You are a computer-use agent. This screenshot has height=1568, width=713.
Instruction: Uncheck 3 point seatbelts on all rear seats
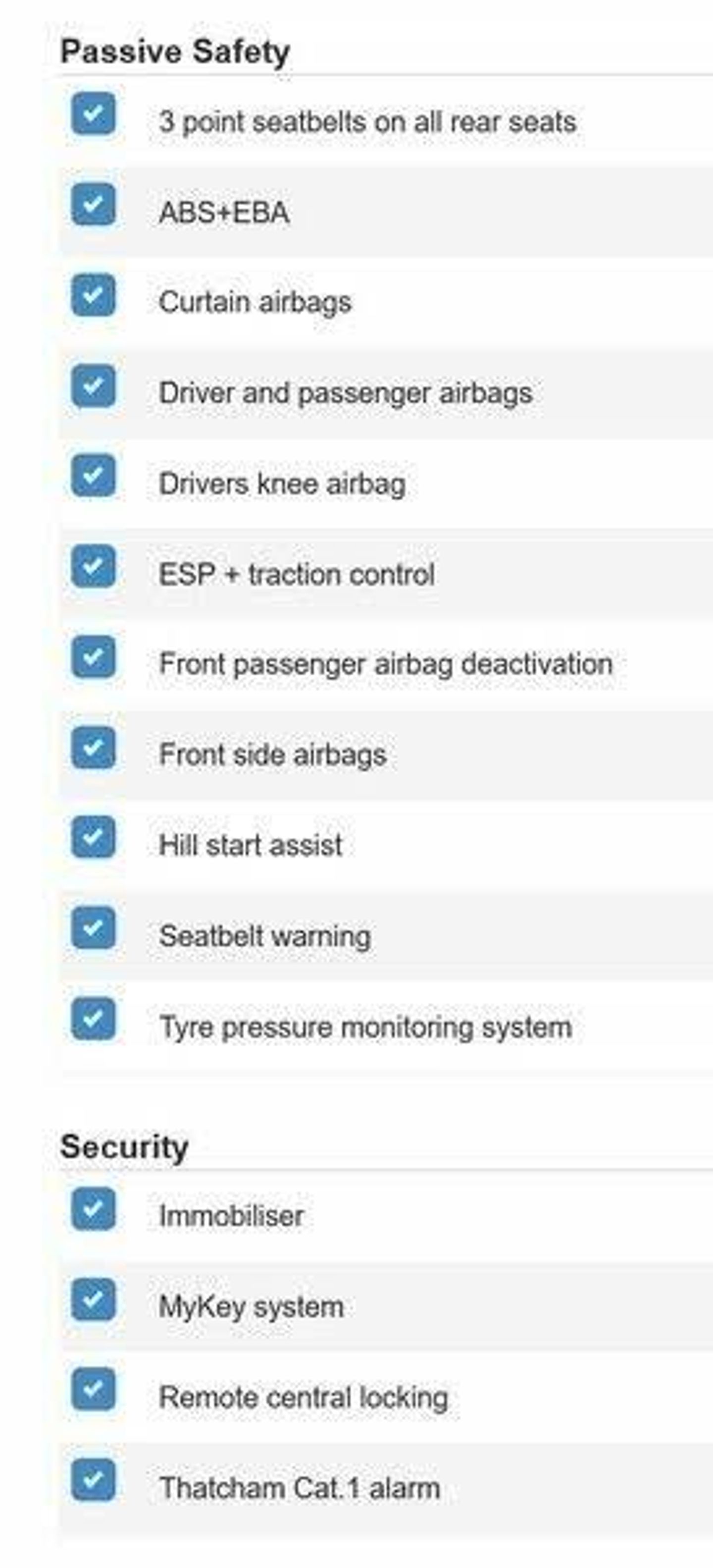(93, 113)
